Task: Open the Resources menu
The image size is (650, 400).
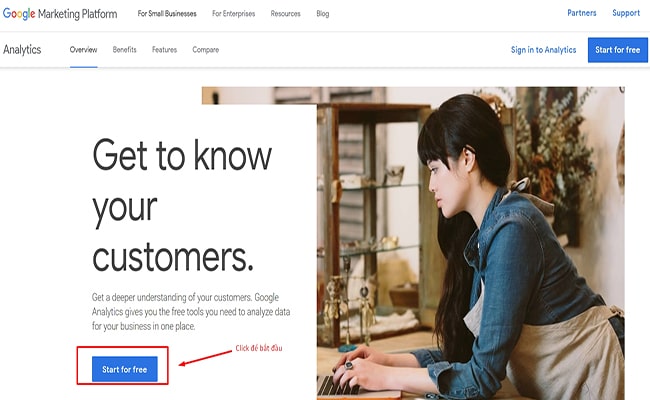Action: tap(285, 14)
